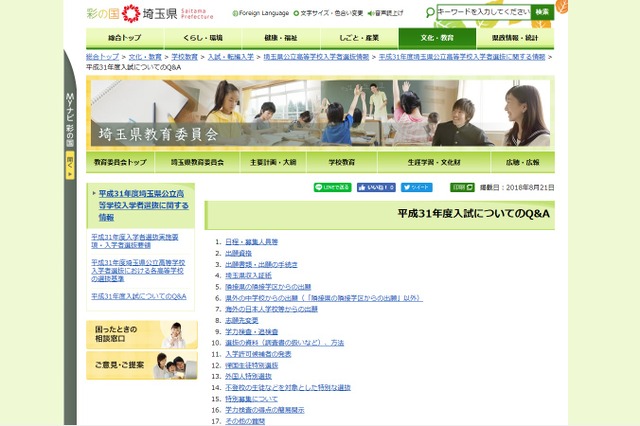The width and height of the screenshot is (640, 426).
Task: Follow the 総合トップ breadcrumb link
Action: [102, 57]
